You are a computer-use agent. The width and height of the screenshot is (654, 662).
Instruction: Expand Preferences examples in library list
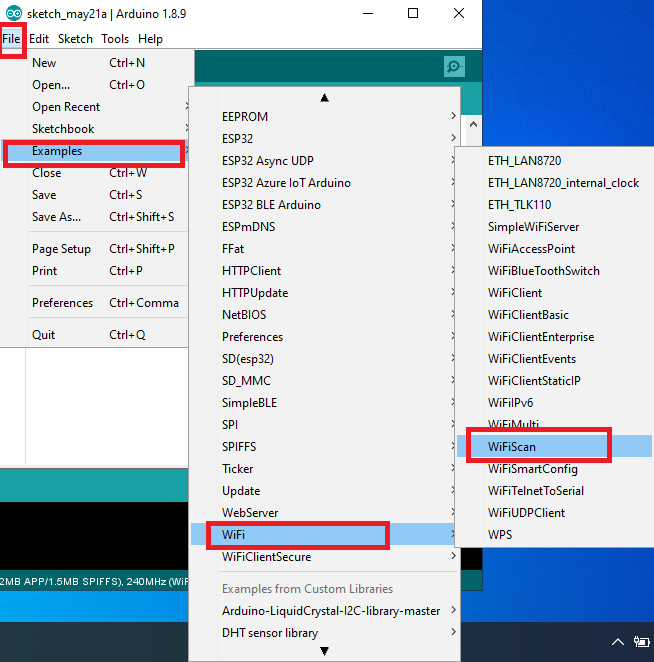click(323, 337)
